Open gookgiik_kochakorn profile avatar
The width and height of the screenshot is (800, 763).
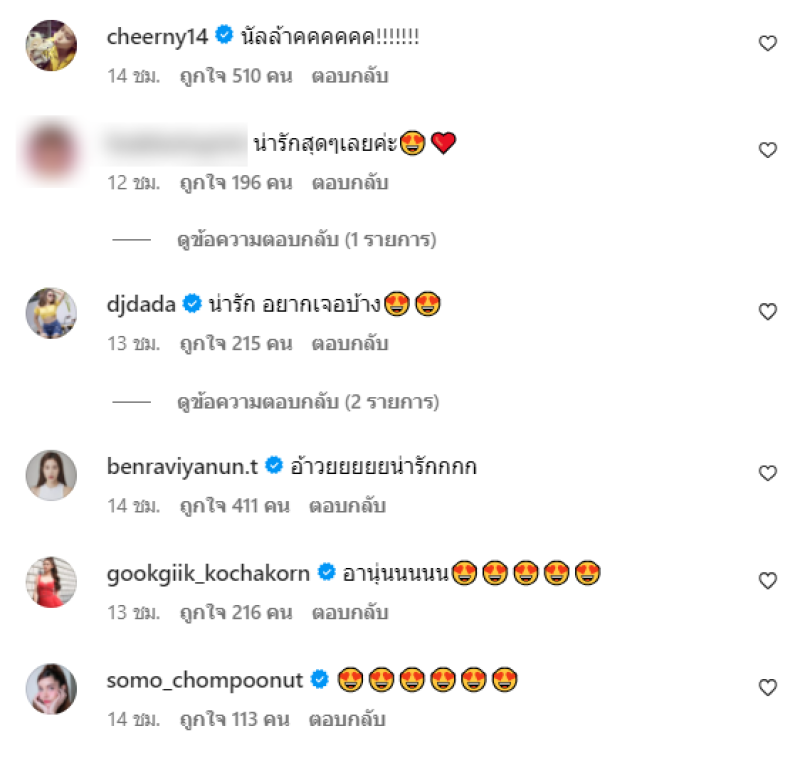coord(51,582)
